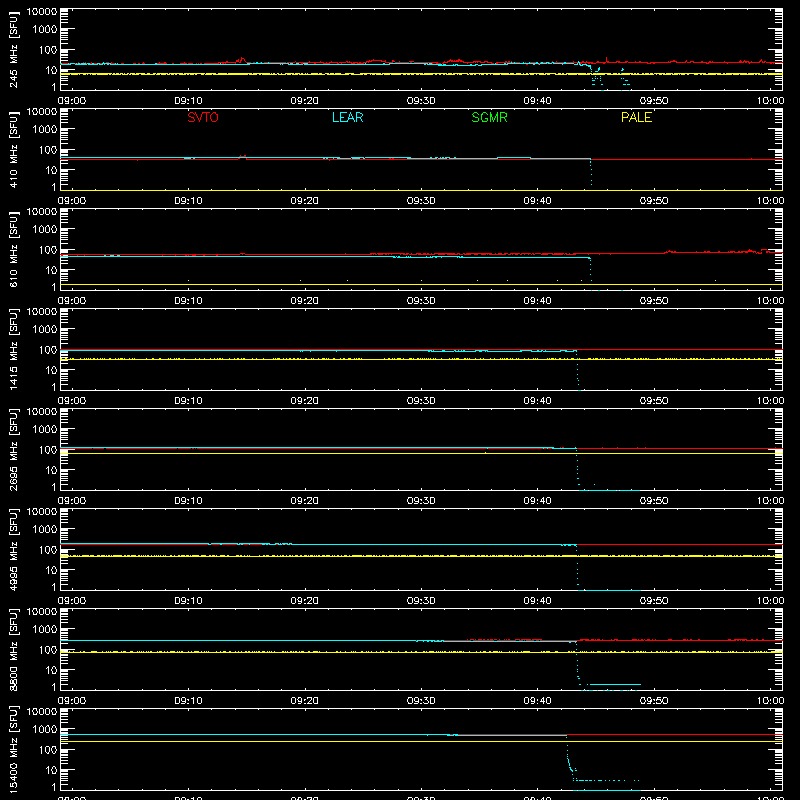Select the 4995 MHz [SFU] axis title

coord(13,550)
